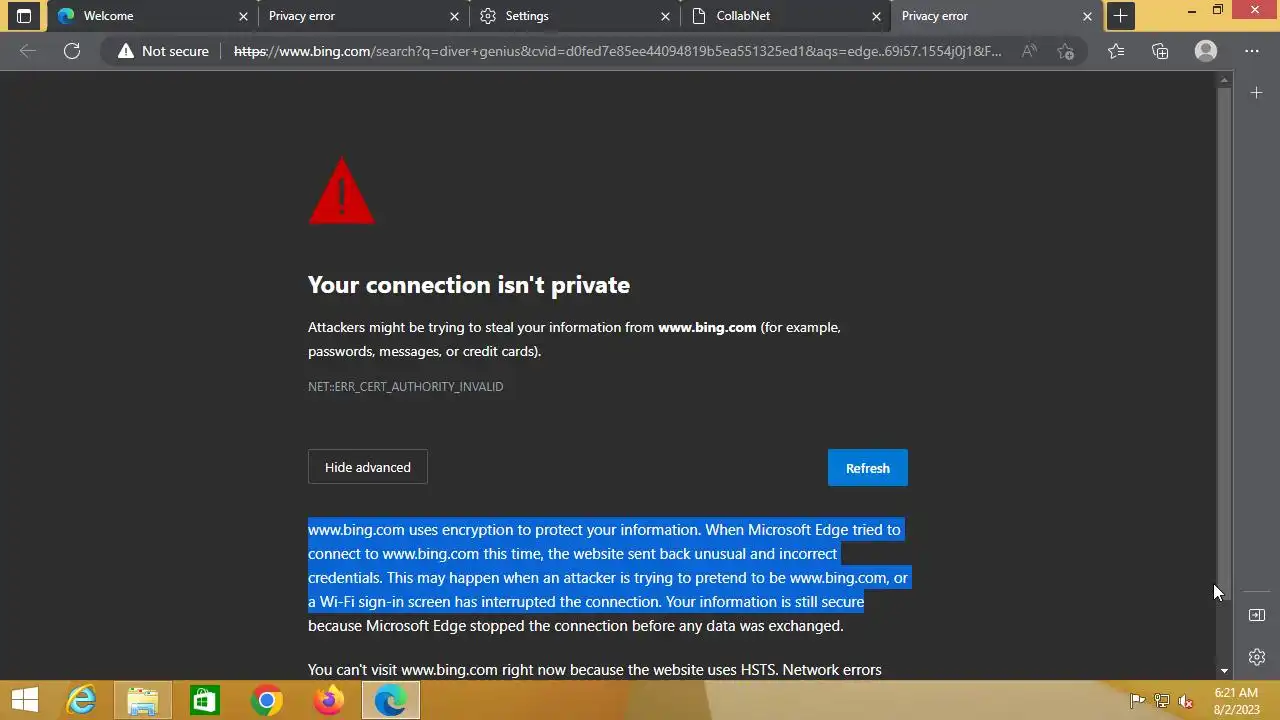Open Settings and more ellipsis menu
This screenshot has width=1280, height=720.
click(1252, 51)
